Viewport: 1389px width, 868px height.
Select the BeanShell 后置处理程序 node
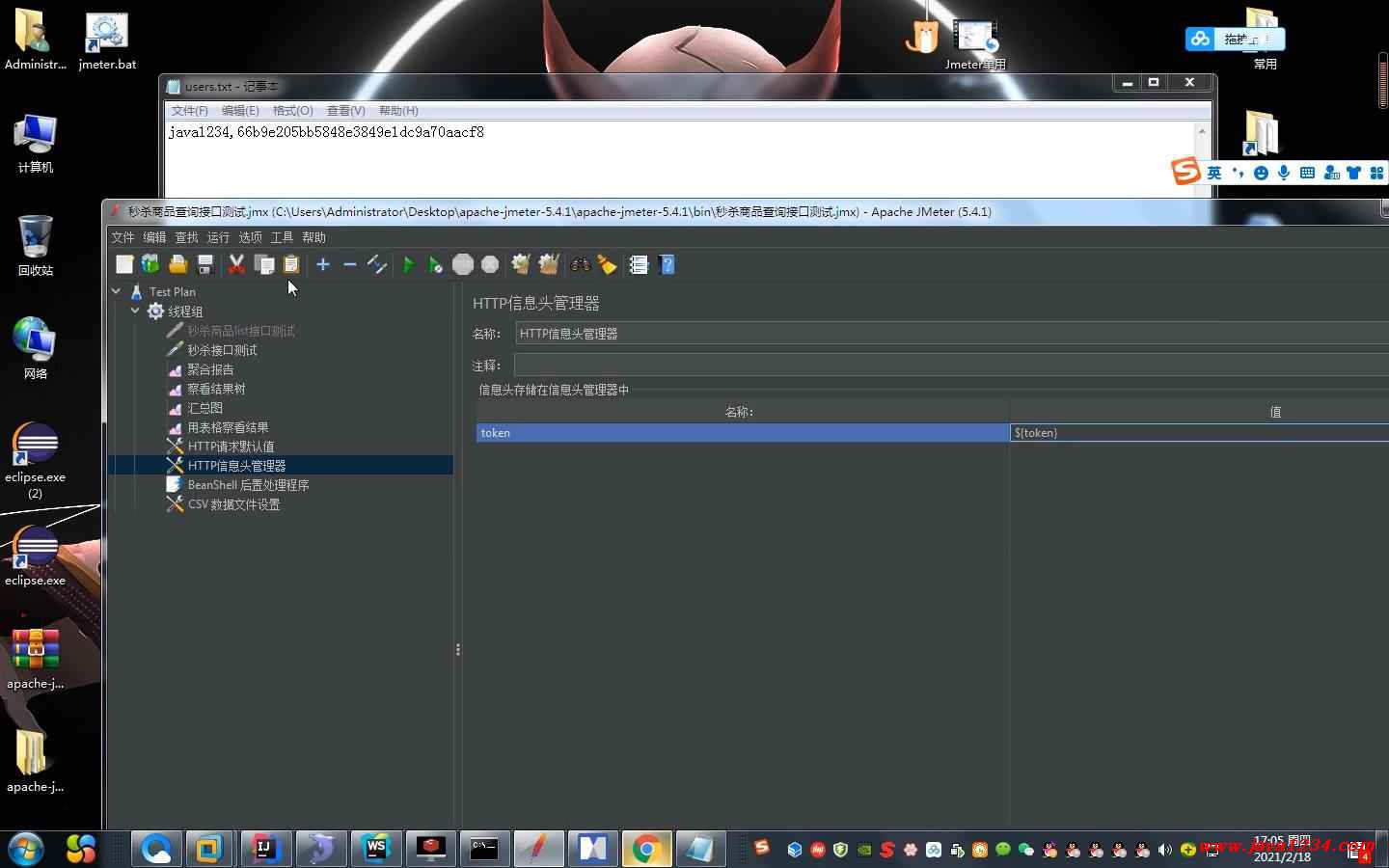pyautogui.click(x=248, y=485)
